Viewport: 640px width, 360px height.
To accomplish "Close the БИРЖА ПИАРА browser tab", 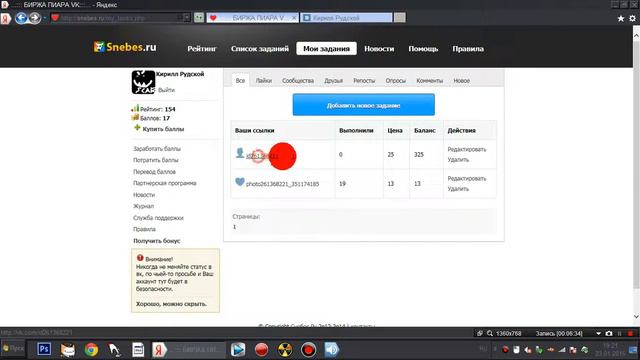I will [x=293, y=18].
